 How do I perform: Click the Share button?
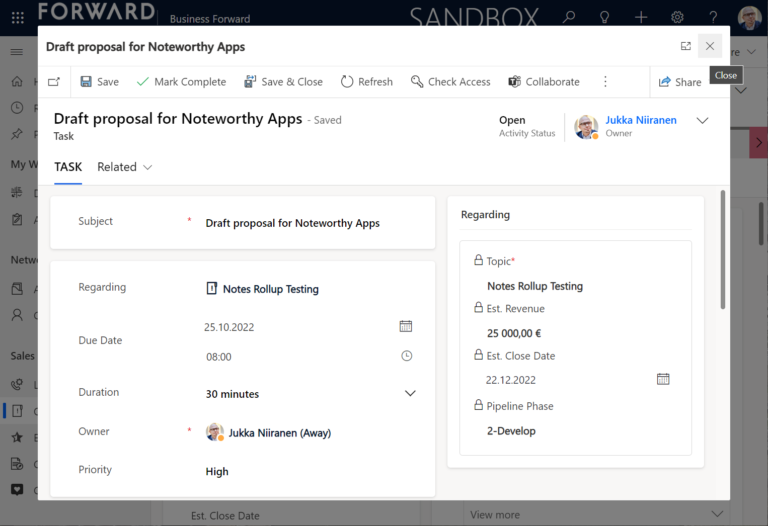680,82
